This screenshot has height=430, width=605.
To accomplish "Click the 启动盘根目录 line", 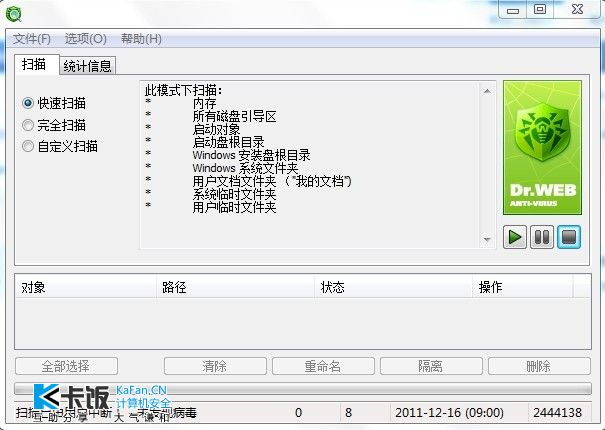I will pyautogui.click(x=228, y=142).
